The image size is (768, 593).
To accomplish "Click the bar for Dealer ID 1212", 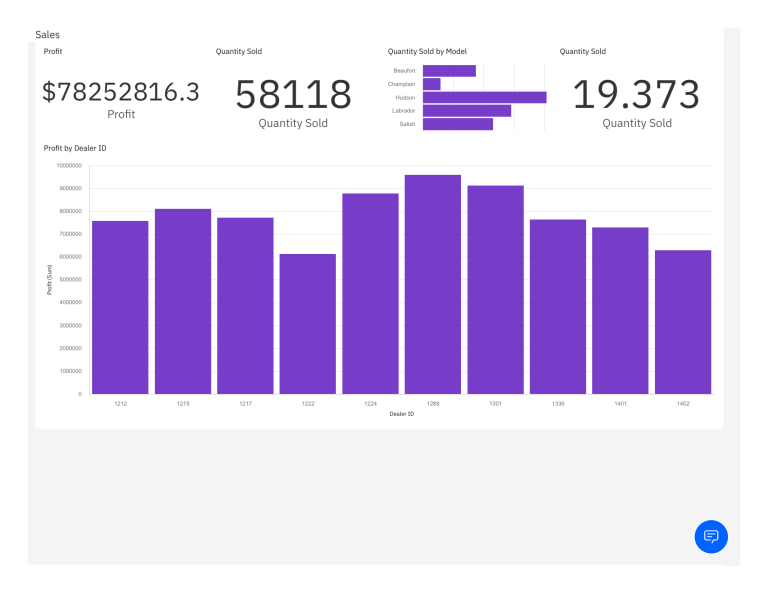I will [120, 307].
